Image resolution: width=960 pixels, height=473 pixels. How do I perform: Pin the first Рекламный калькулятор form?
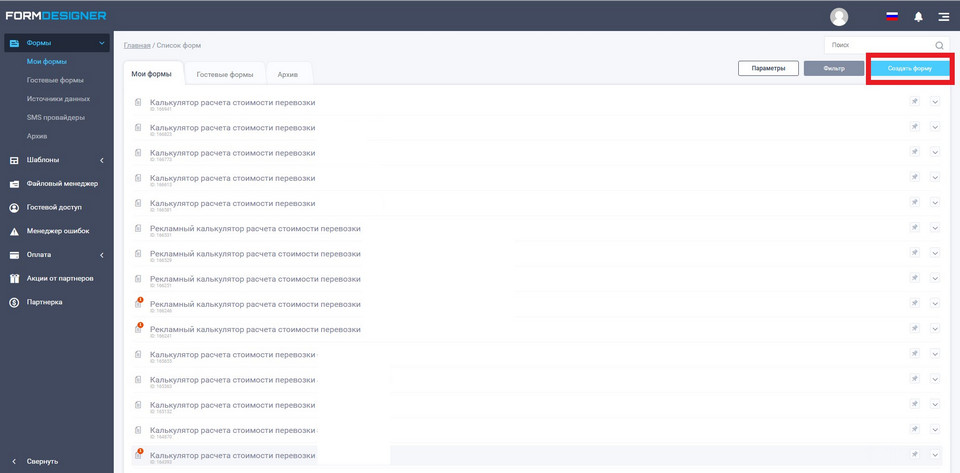(914, 228)
